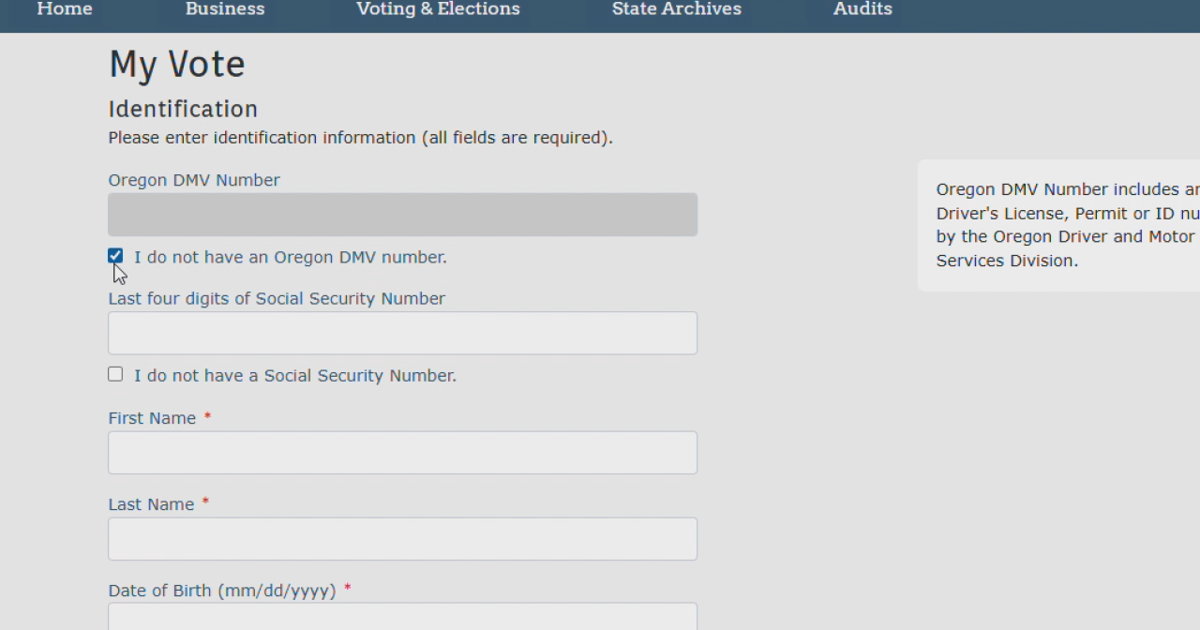
Task: Focus the Date of Birth input box
Action: point(402,618)
